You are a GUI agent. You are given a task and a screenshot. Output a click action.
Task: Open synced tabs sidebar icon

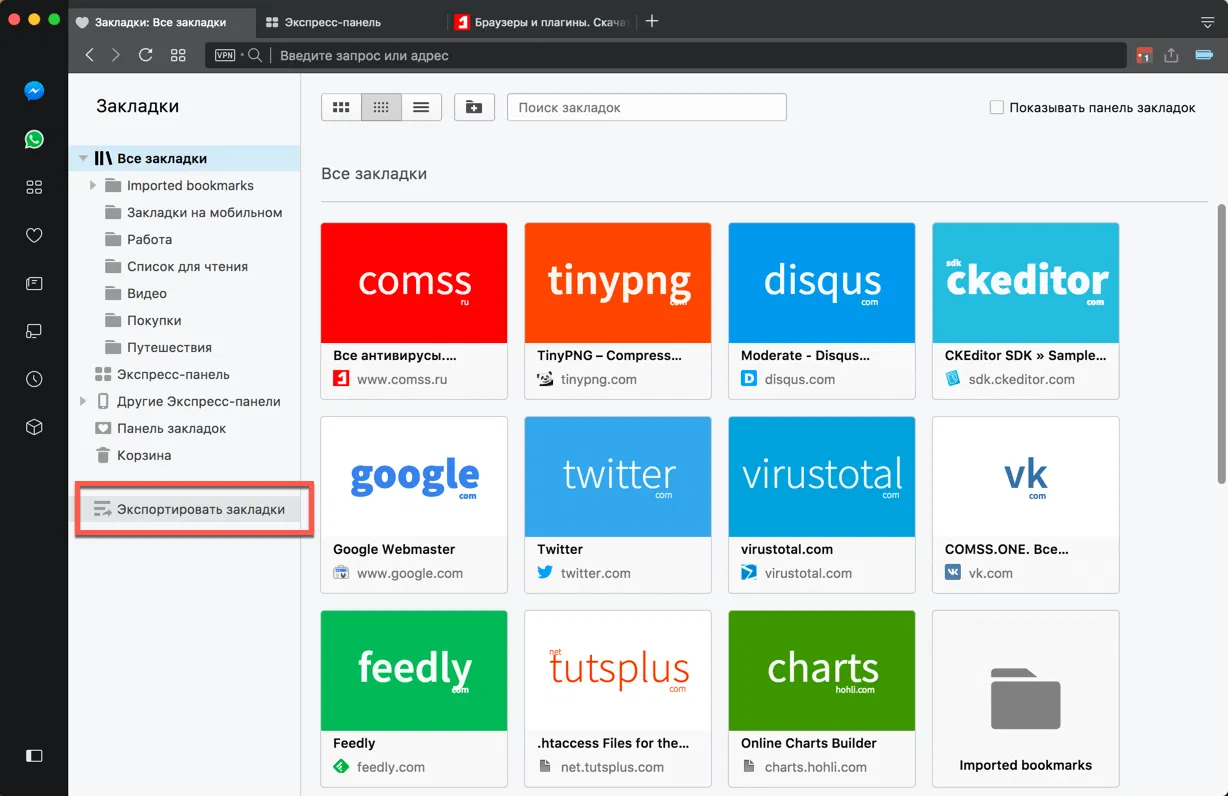pyautogui.click(x=34, y=331)
